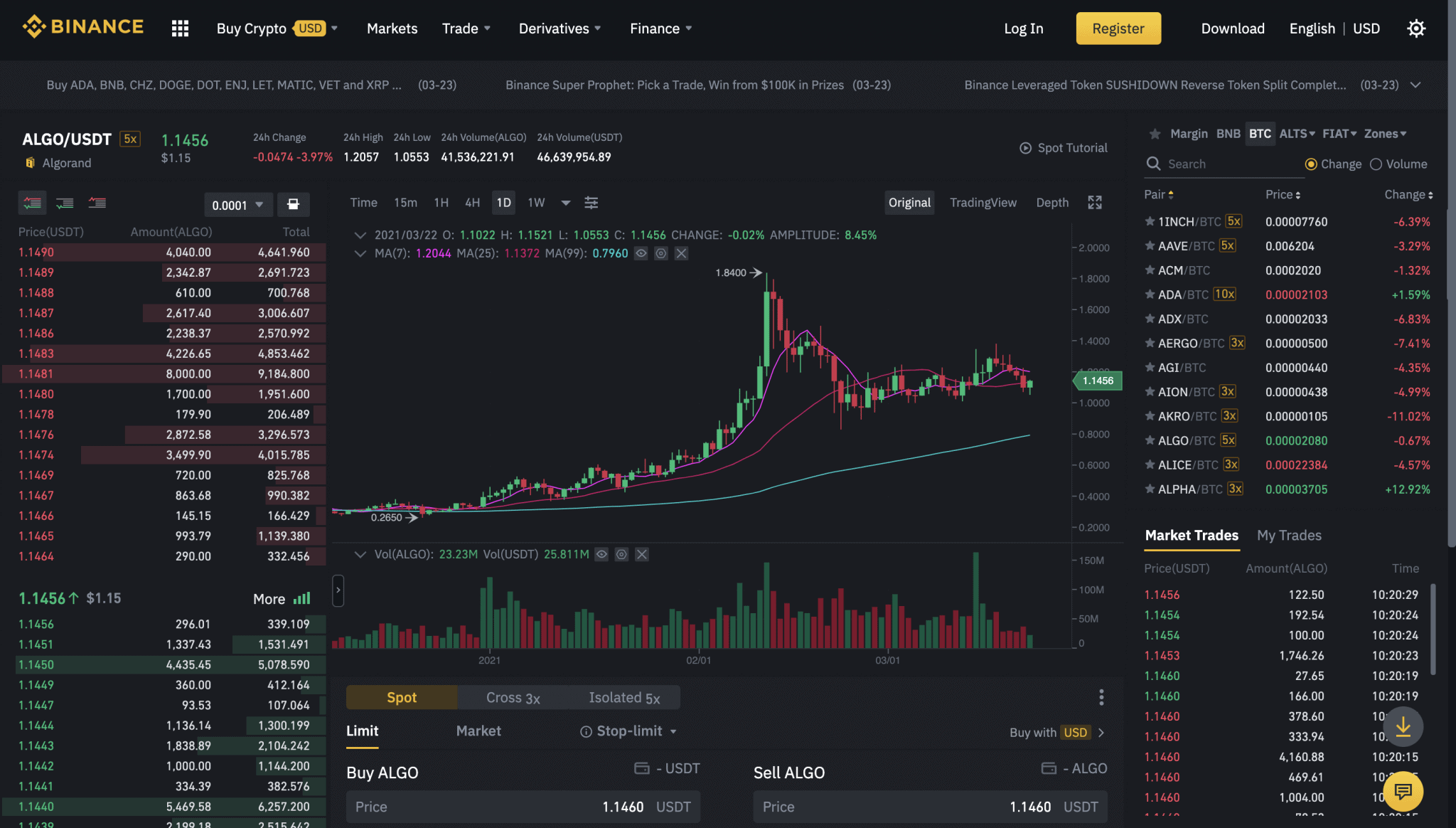Open the Trade dropdown menu
1456x828 pixels.
[x=466, y=28]
